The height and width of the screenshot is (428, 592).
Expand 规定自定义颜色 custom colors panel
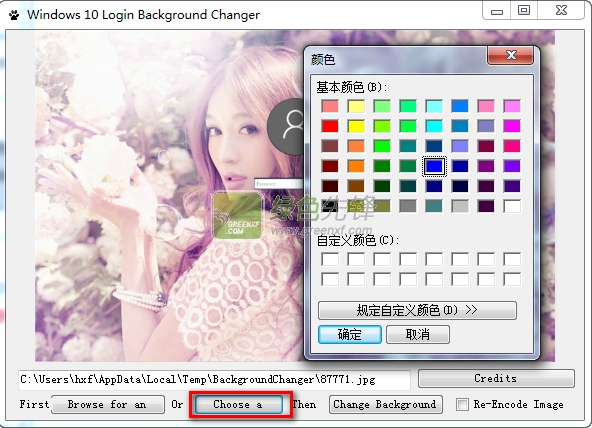pos(417,310)
